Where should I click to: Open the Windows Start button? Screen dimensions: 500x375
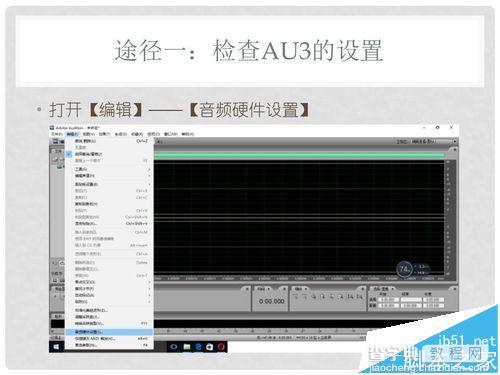[x=56, y=347]
